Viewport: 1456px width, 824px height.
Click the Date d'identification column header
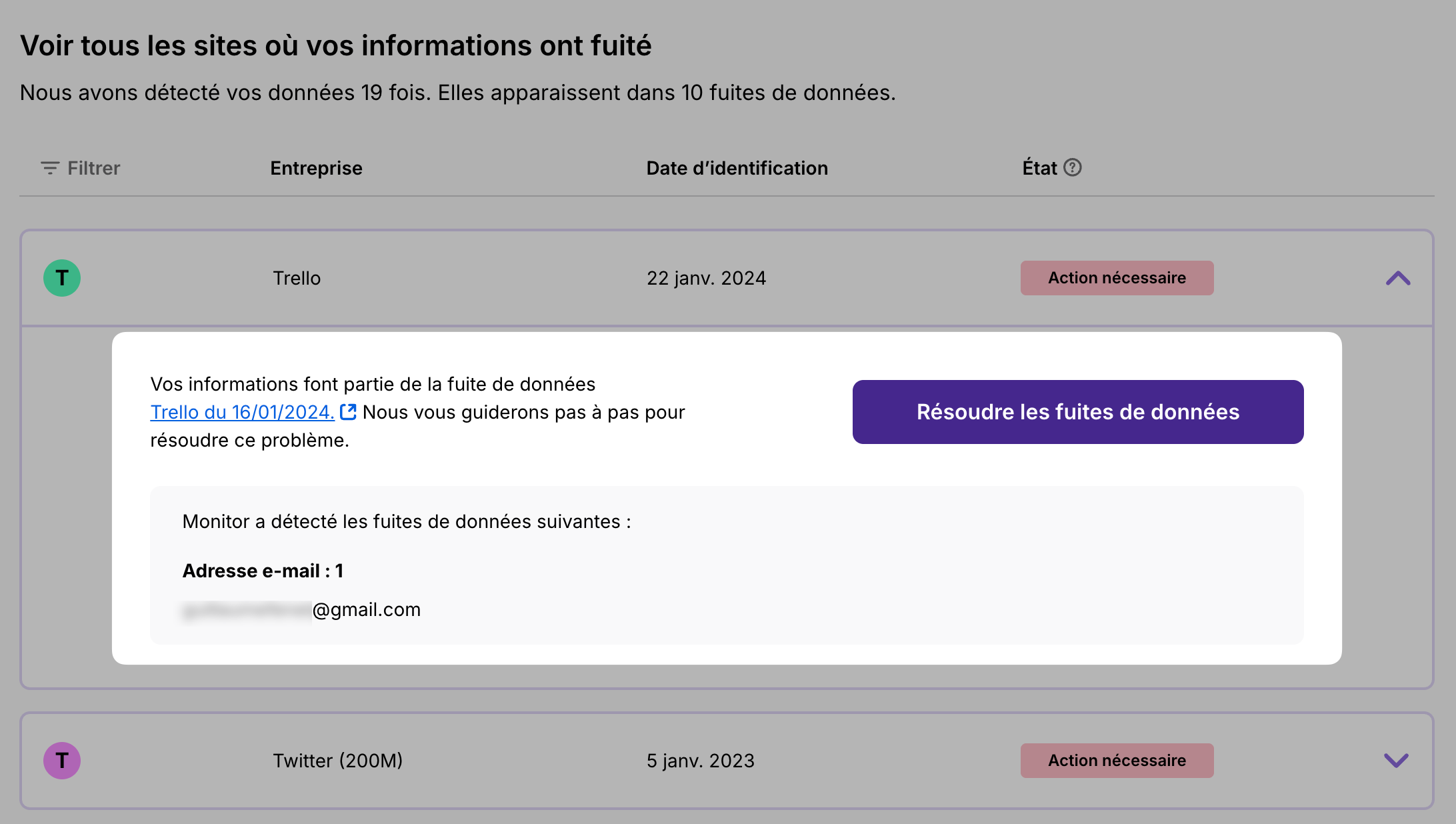[x=737, y=168]
